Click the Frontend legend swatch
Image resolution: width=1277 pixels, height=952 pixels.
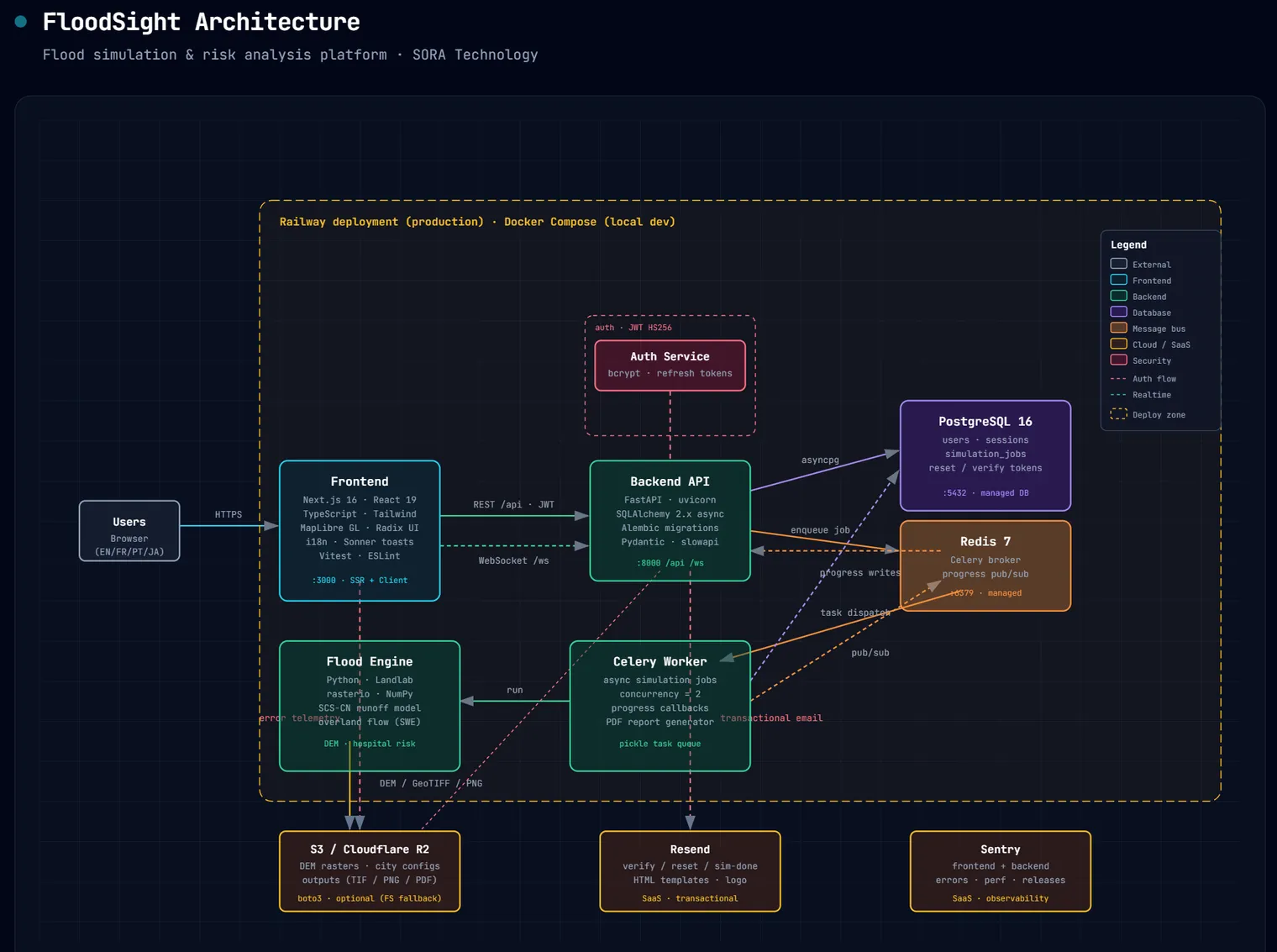(x=1119, y=280)
